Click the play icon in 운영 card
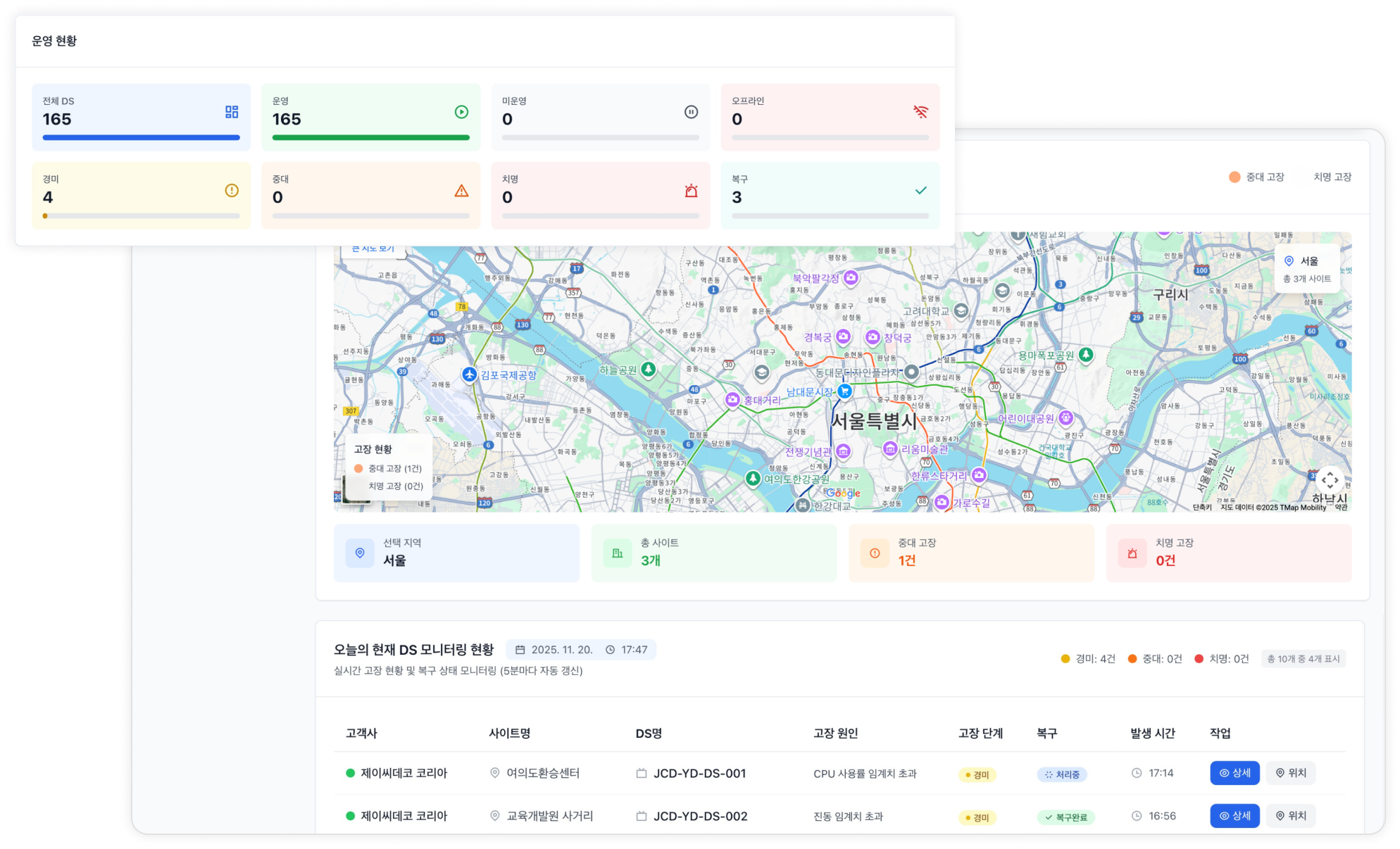 click(x=461, y=112)
